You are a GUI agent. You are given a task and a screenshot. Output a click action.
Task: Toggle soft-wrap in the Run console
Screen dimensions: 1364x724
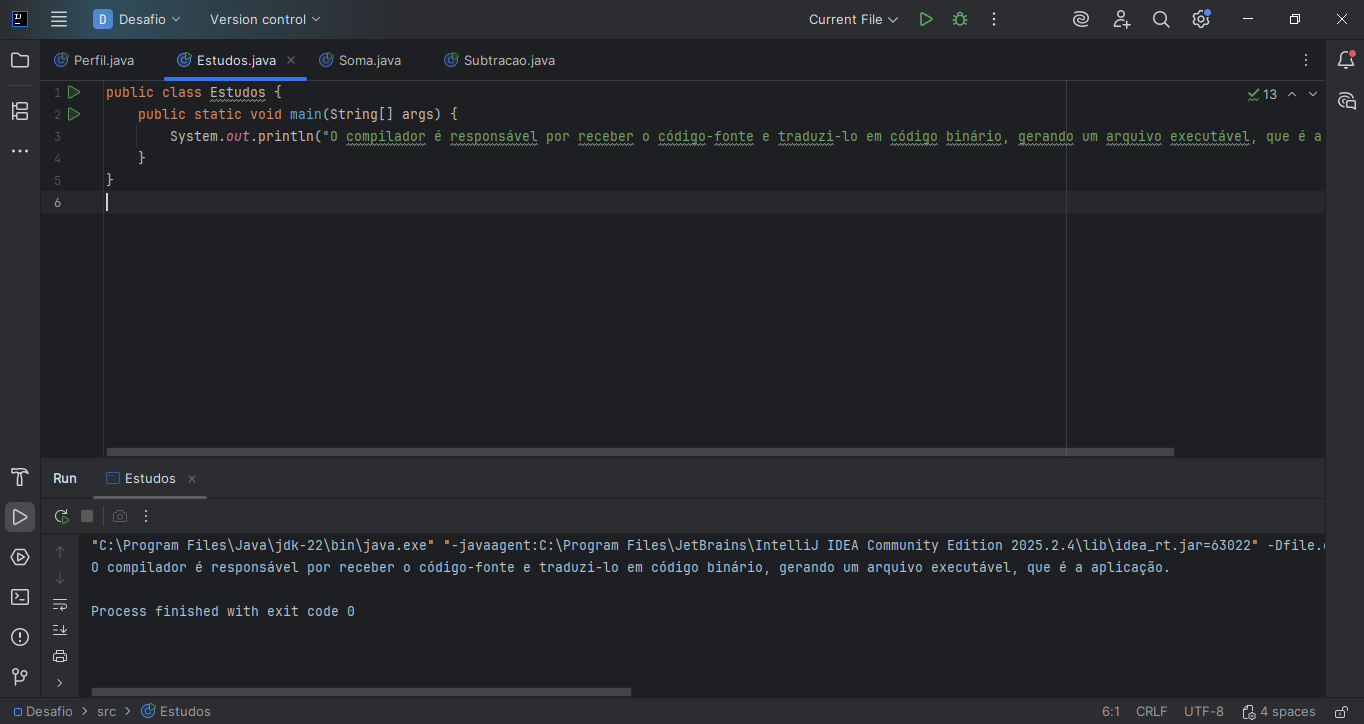pos(60,604)
